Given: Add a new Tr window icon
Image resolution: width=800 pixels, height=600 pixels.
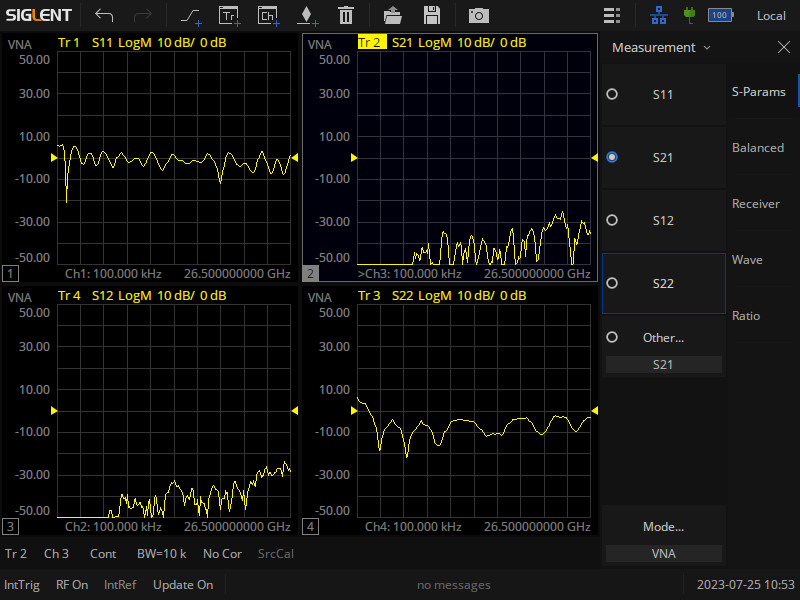Looking at the screenshot, I should 229,16.
